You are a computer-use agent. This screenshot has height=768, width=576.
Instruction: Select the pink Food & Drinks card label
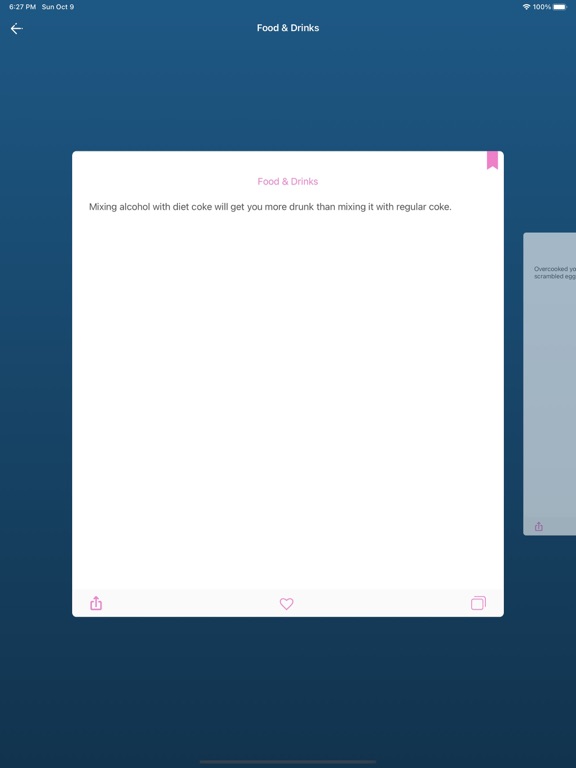click(x=288, y=181)
